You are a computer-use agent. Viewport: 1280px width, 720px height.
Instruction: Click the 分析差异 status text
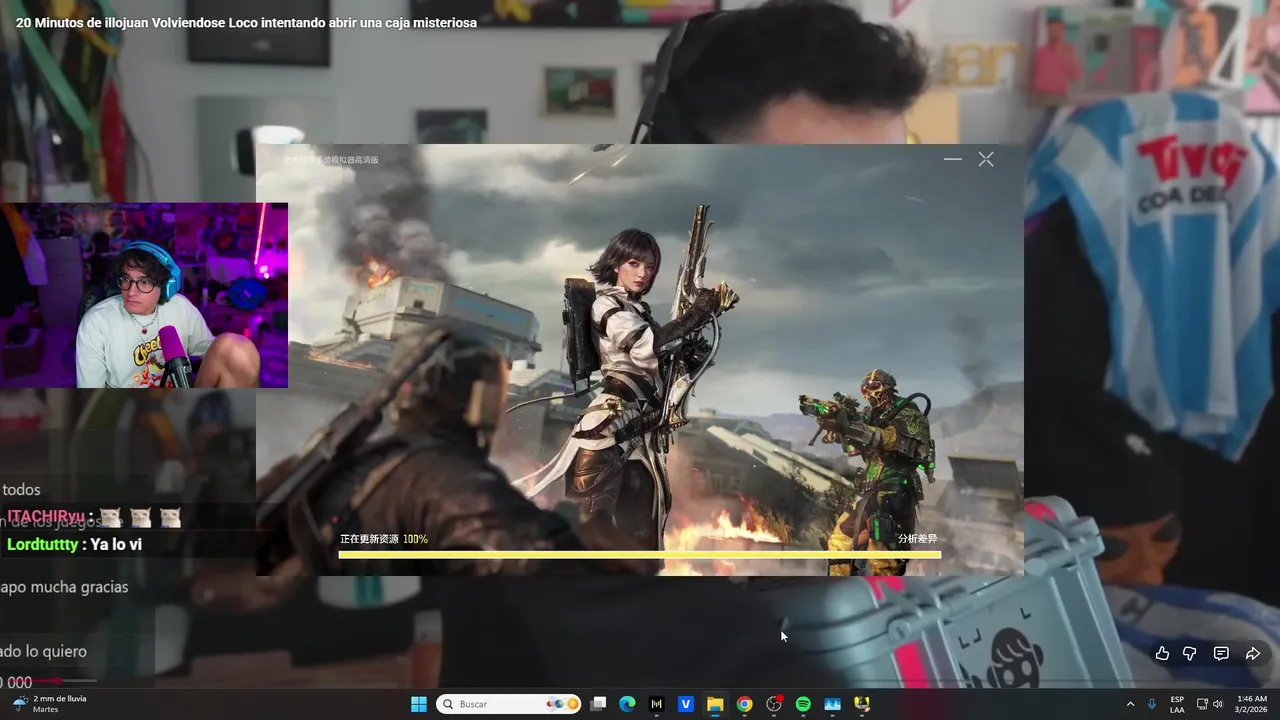(x=917, y=539)
